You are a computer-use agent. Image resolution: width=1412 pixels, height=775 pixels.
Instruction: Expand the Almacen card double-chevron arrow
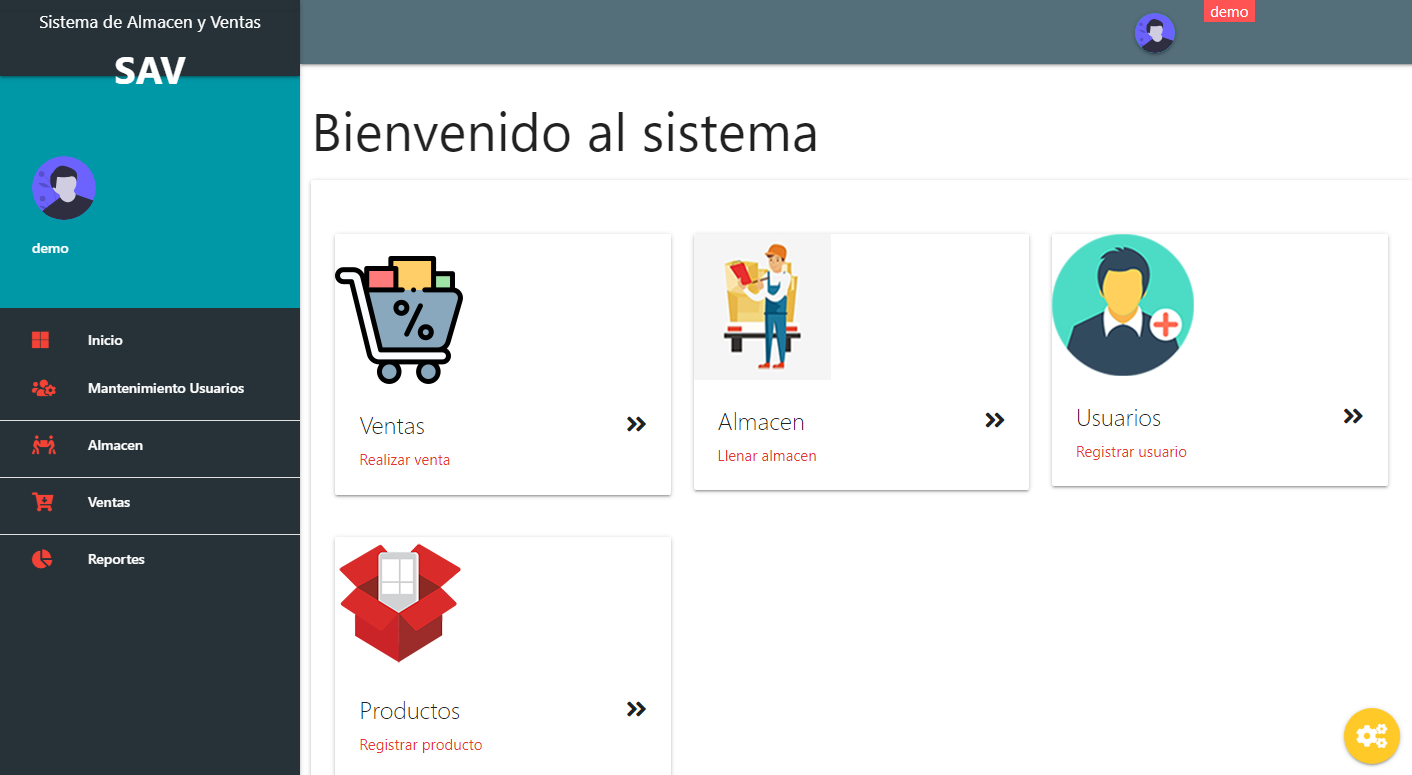(994, 420)
